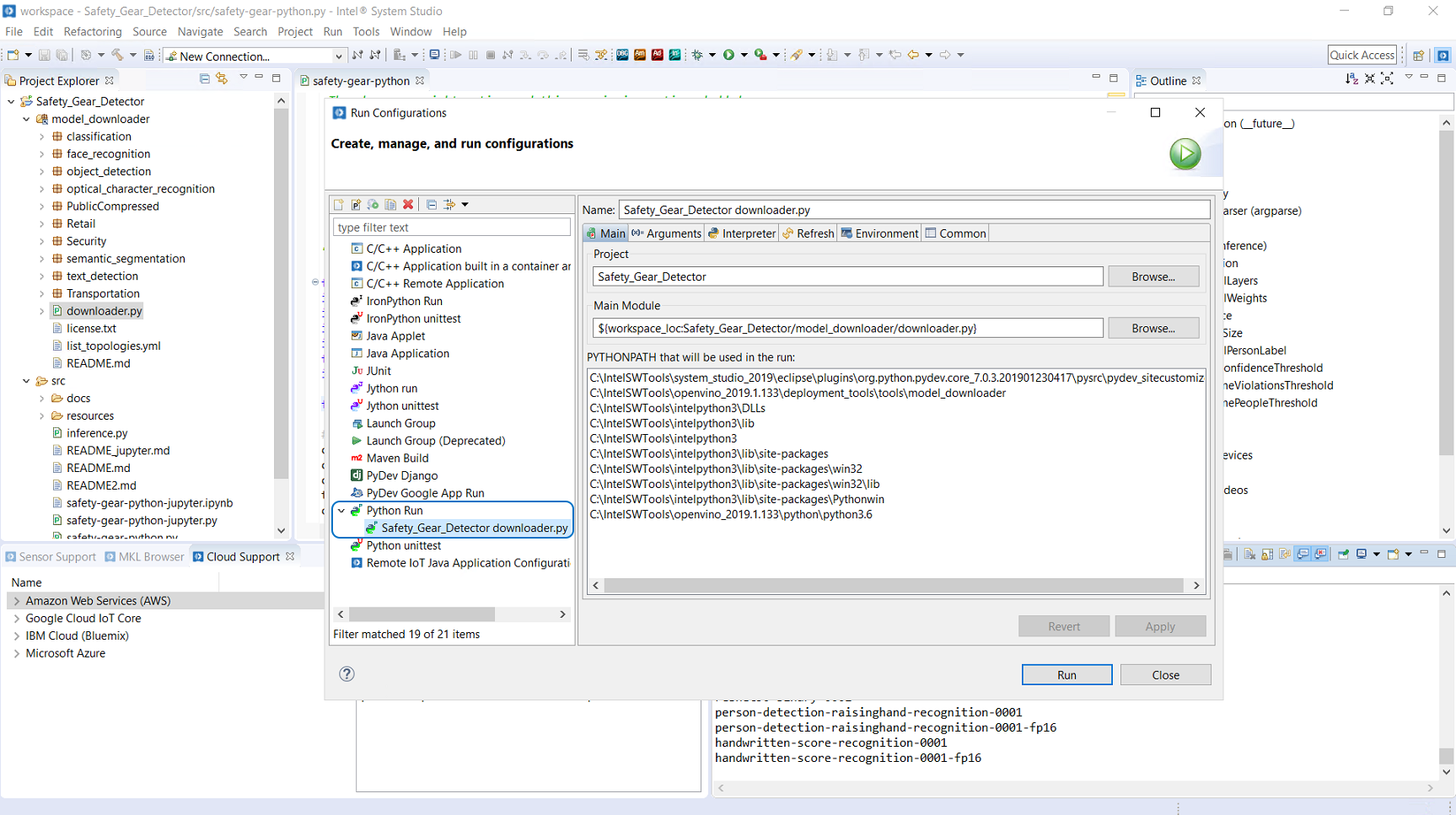Open help icon in Run Configurations dialog
The image size is (1456, 815).
[347, 673]
